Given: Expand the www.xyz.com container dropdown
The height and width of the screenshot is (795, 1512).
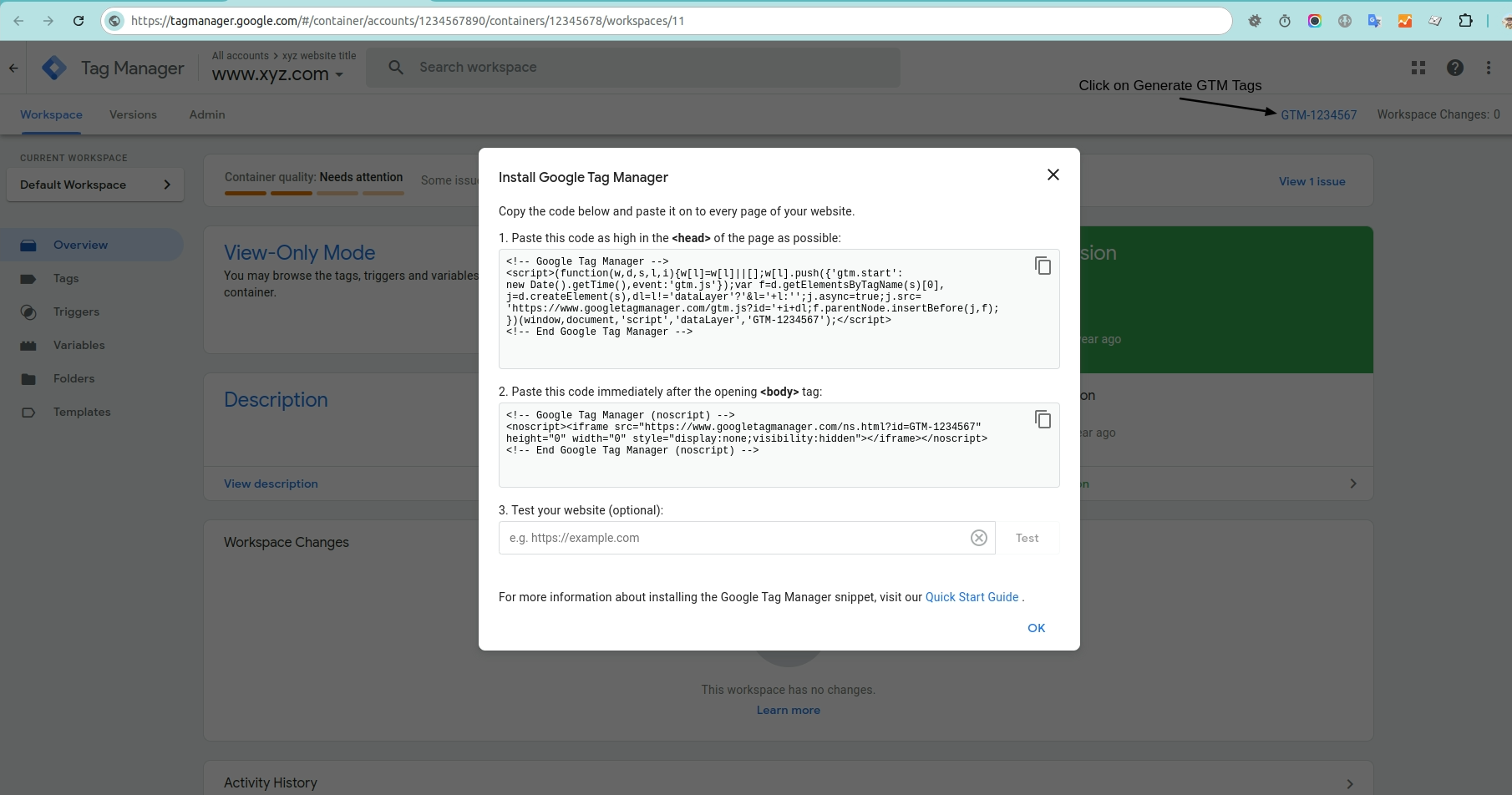Looking at the screenshot, I should point(339,75).
